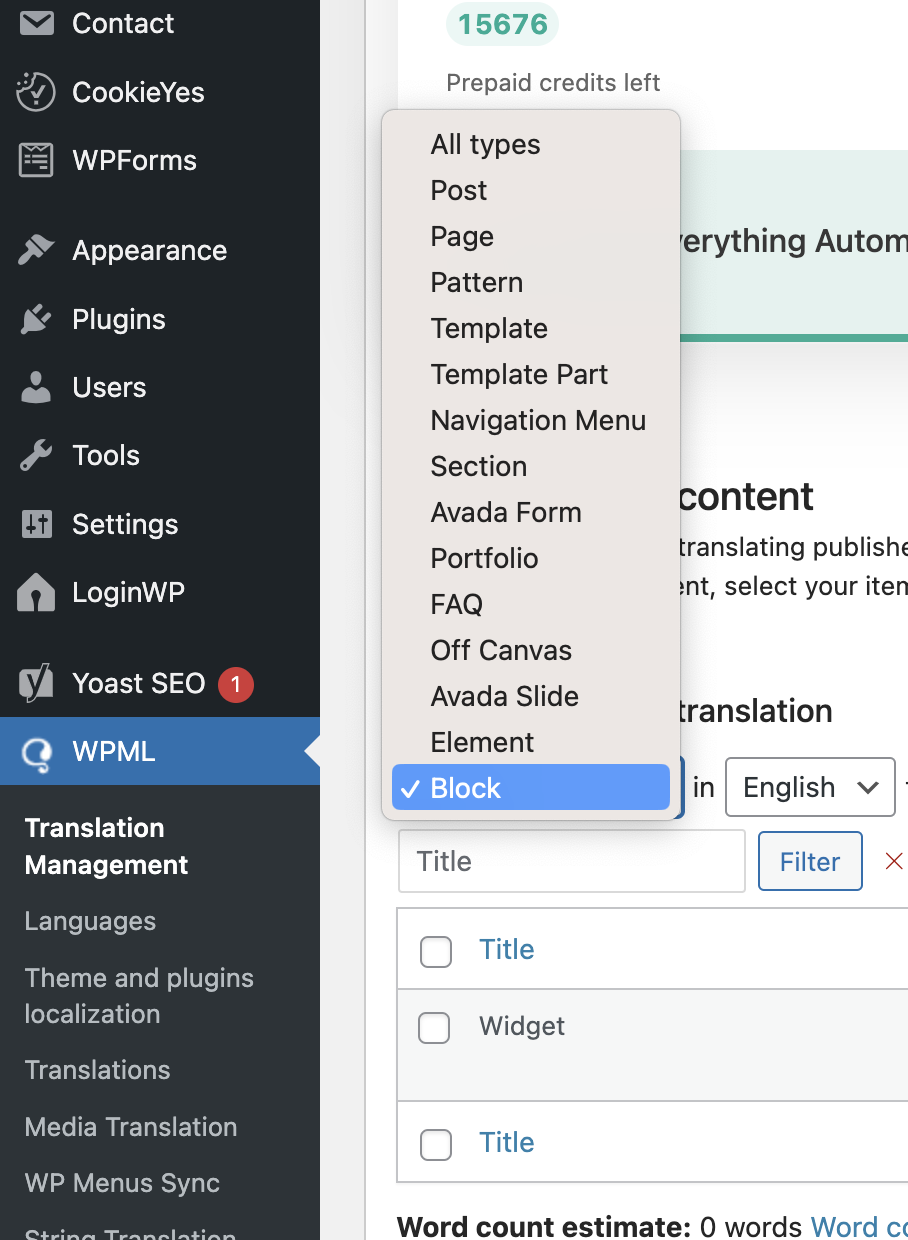Tick the select-all checkbox in table footer

436,1144
